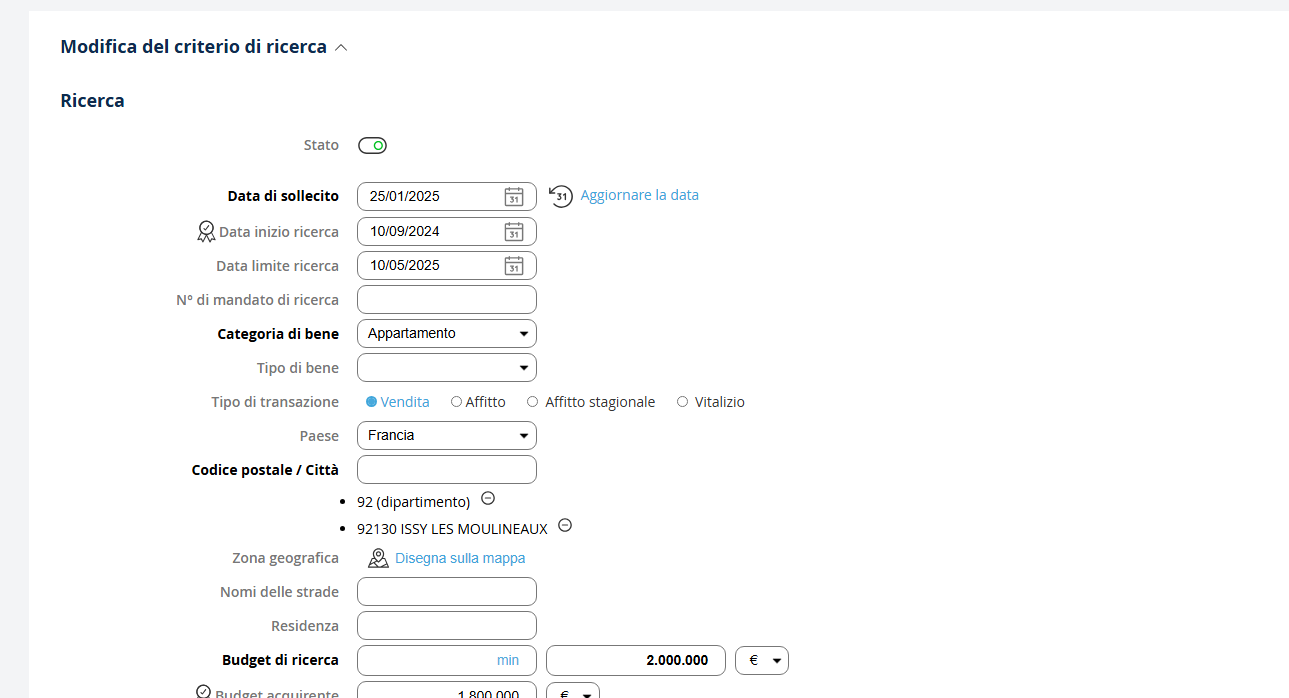Click the Codice postale / Città input field
Viewport: 1289px width, 698px height.
[446, 469]
